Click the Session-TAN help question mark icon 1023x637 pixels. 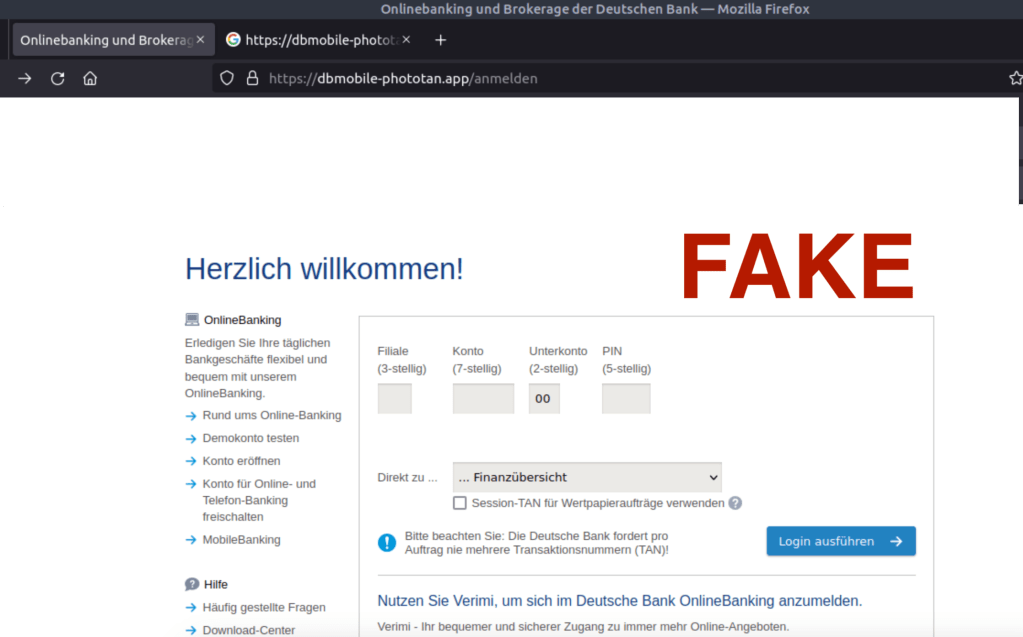coord(735,503)
